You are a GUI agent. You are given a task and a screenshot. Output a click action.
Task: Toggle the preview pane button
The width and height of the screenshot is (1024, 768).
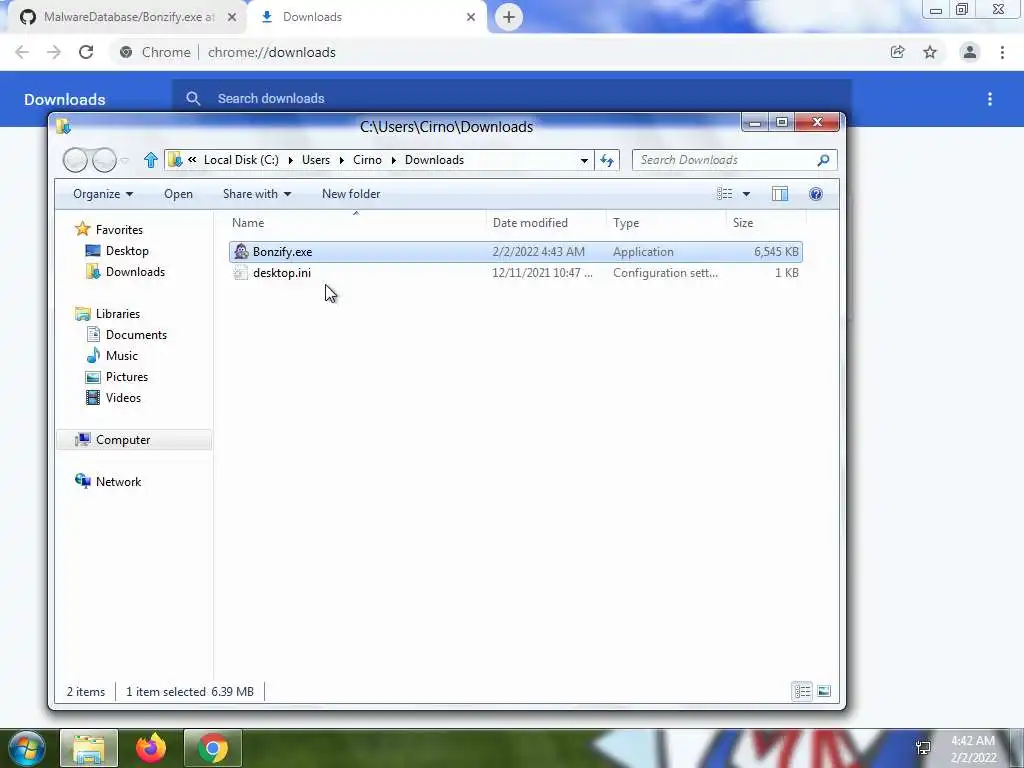tap(780, 194)
